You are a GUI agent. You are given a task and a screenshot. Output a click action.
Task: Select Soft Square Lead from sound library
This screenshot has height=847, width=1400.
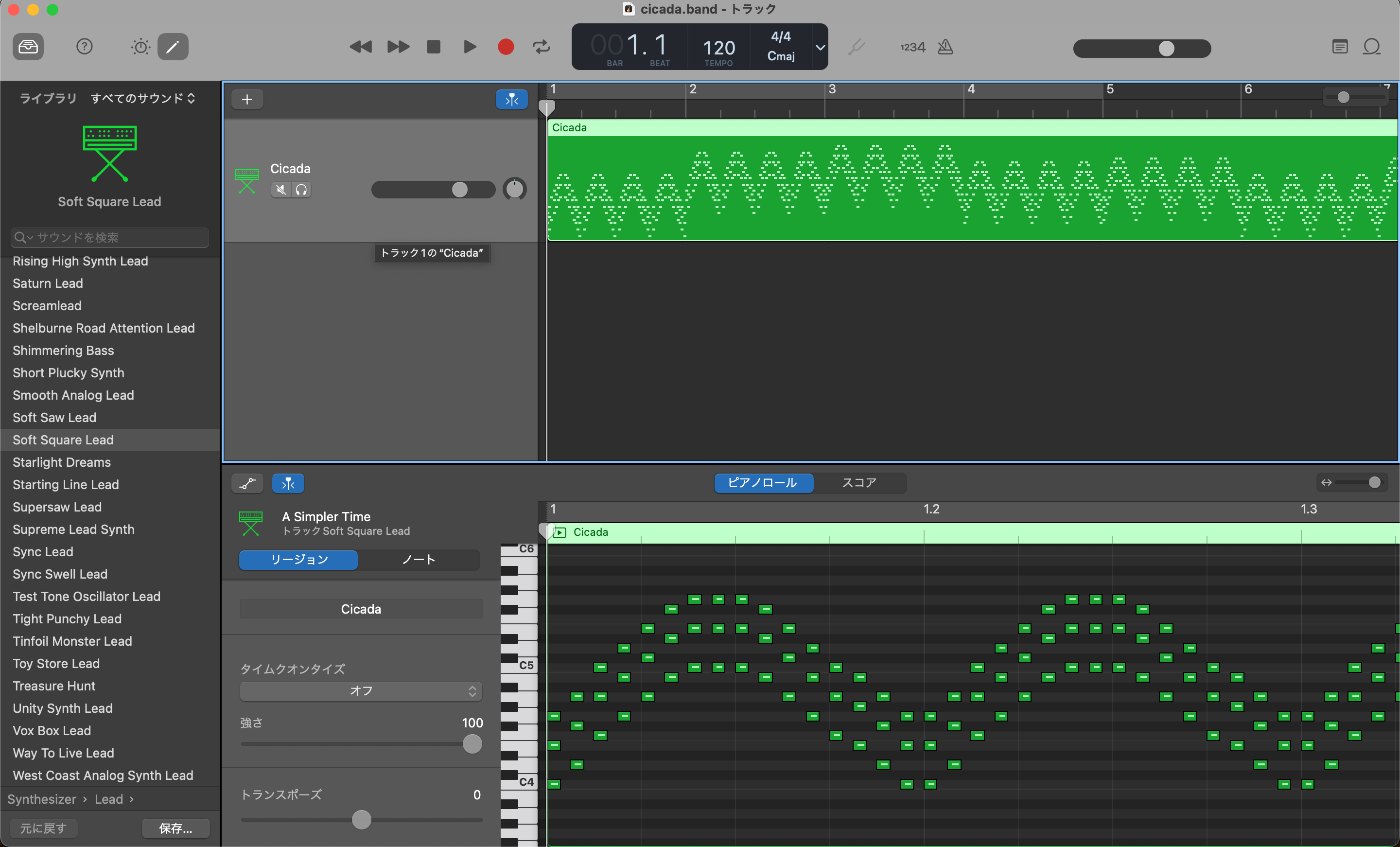64,439
